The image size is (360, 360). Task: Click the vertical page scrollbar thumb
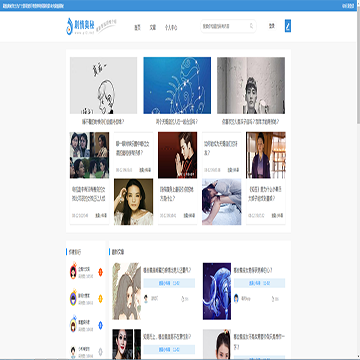359,67
